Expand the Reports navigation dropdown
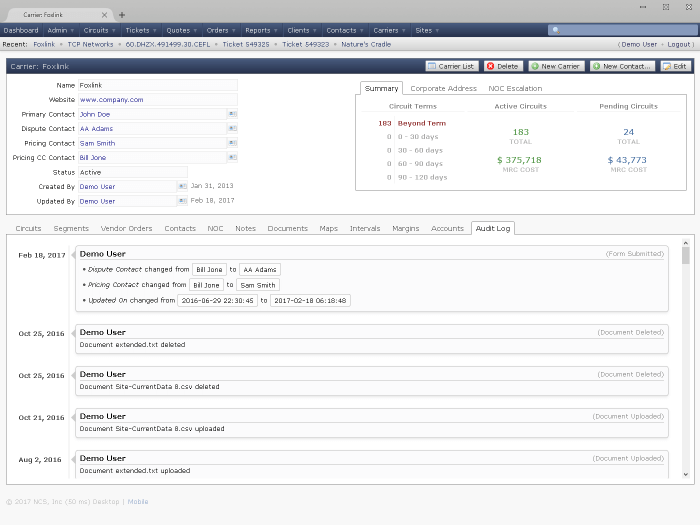The width and height of the screenshot is (700, 525). [x=261, y=31]
